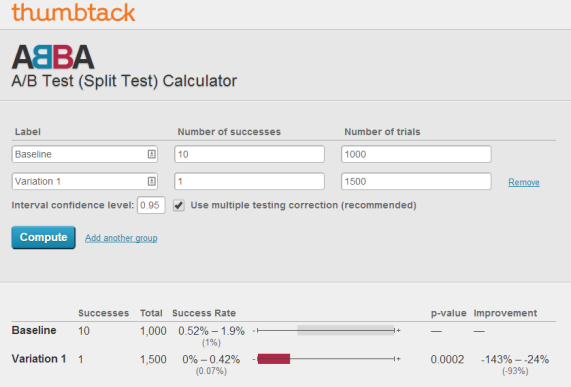Edit the interval confidence level field
The image size is (571, 387).
tap(151, 205)
